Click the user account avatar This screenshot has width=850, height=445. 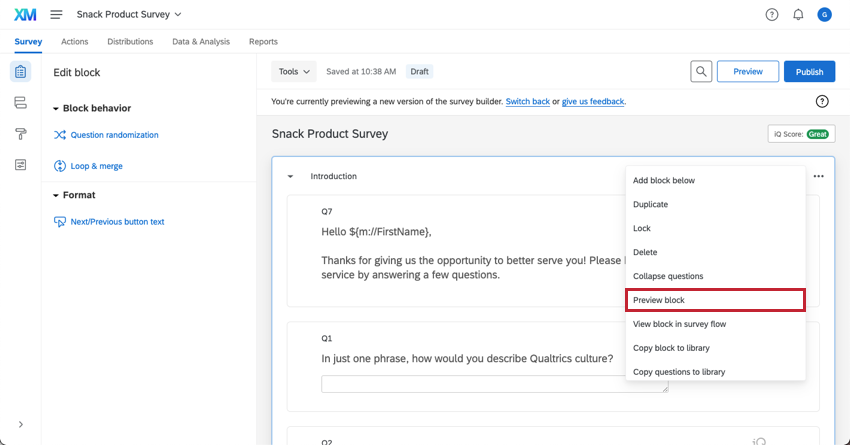pyautogui.click(x=824, y=15)
